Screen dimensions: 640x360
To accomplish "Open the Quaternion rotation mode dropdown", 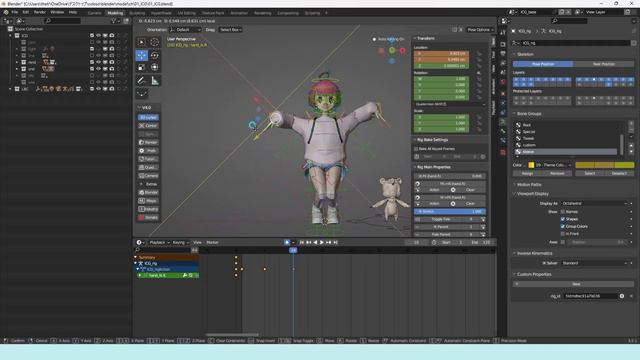I will click(x=450, y=104).
